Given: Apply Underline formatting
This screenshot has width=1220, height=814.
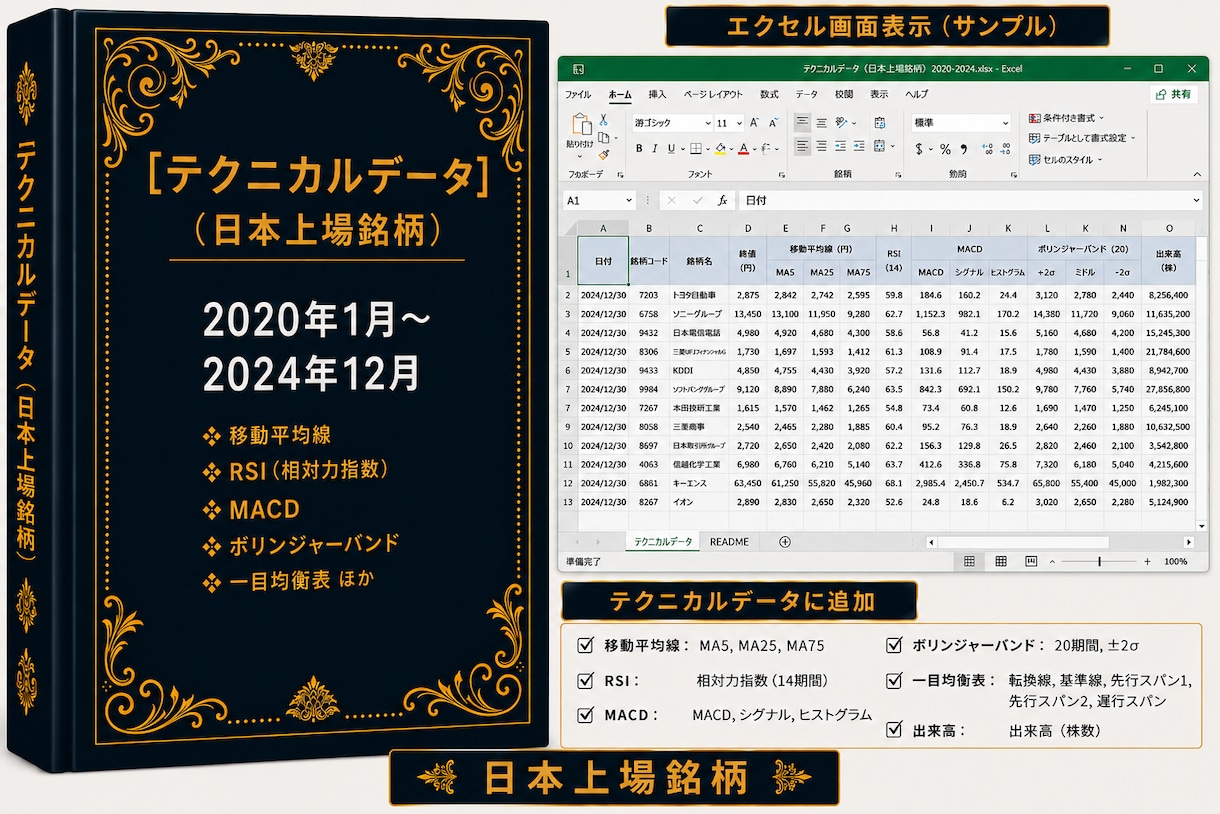Looking at the screenshot, I should 671,148.
